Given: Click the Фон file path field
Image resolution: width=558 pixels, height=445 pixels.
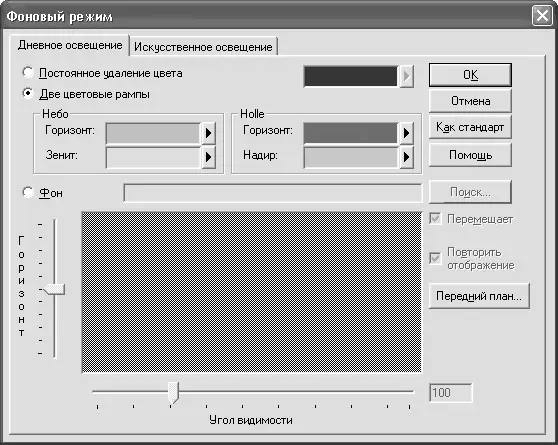Looking at the screenshot, I should (x=273, y=193).
